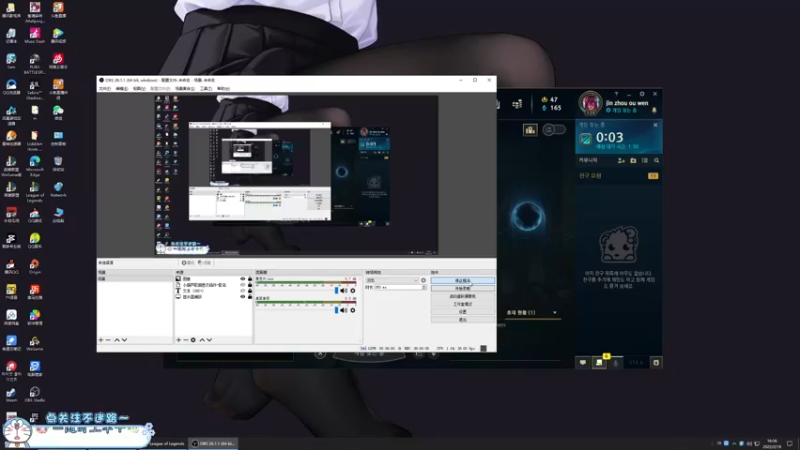Search friends with magnifier icon in League
800x450 pixels.
coord(657,160)
